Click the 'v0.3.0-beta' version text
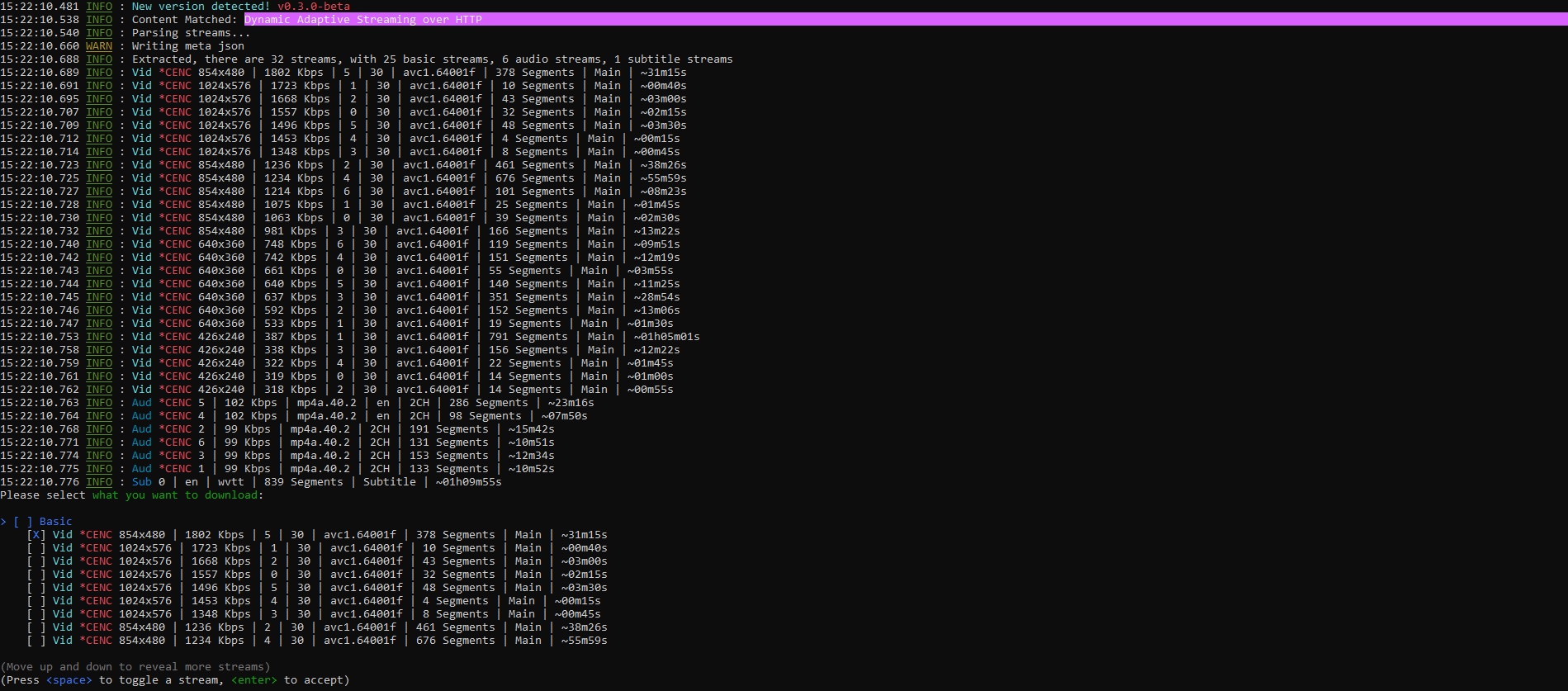The height and width of the screenshot is (691, 1568). click(314, 7)
